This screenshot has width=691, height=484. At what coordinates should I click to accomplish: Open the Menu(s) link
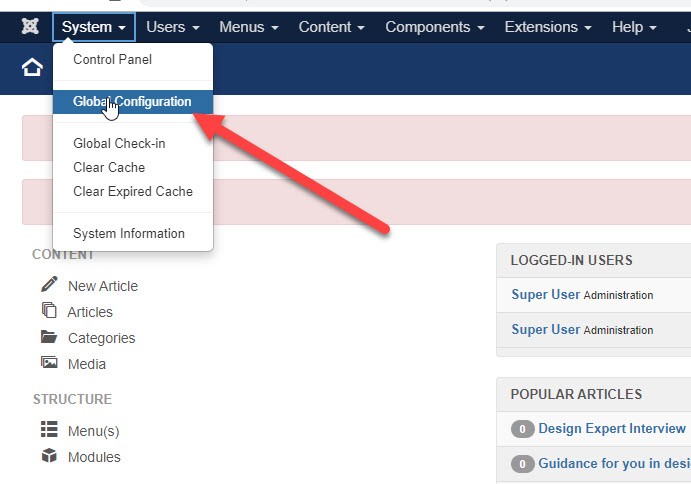pyautogui.click(x=93, y=431)
